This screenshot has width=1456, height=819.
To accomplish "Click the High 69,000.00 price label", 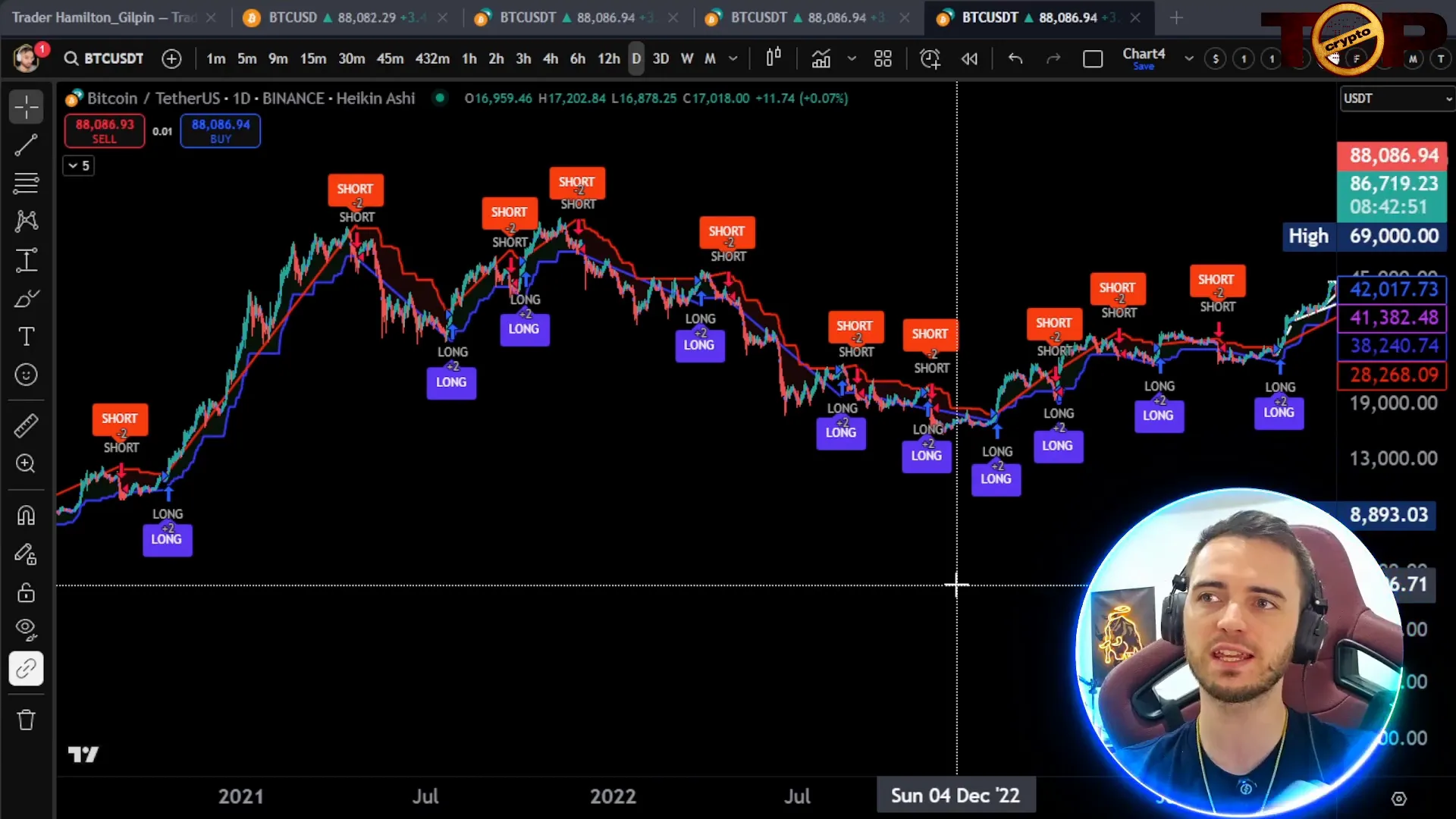I will tap(1365, 236).
